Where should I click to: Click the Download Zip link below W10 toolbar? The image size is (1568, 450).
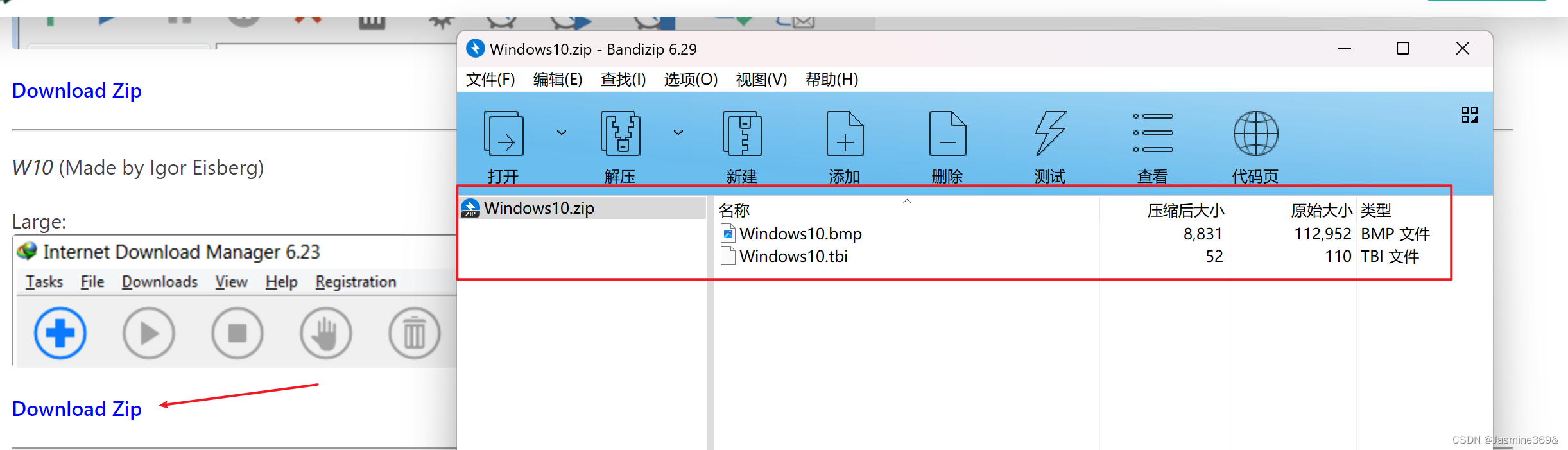click(x=77, y=409)
